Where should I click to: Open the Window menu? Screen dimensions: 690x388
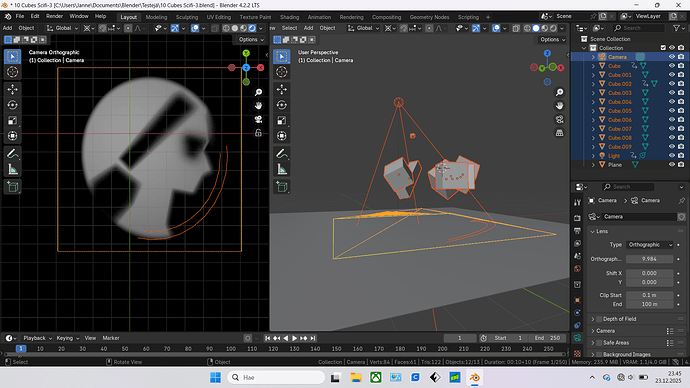click(79, 16)
